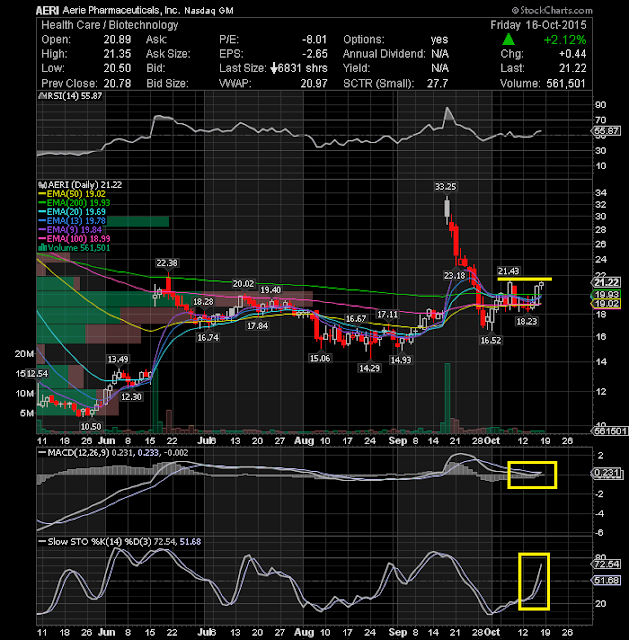Screen dimensions: 629x640
Task: Click the Last Size 6831 shrs value
Action: 302,69
